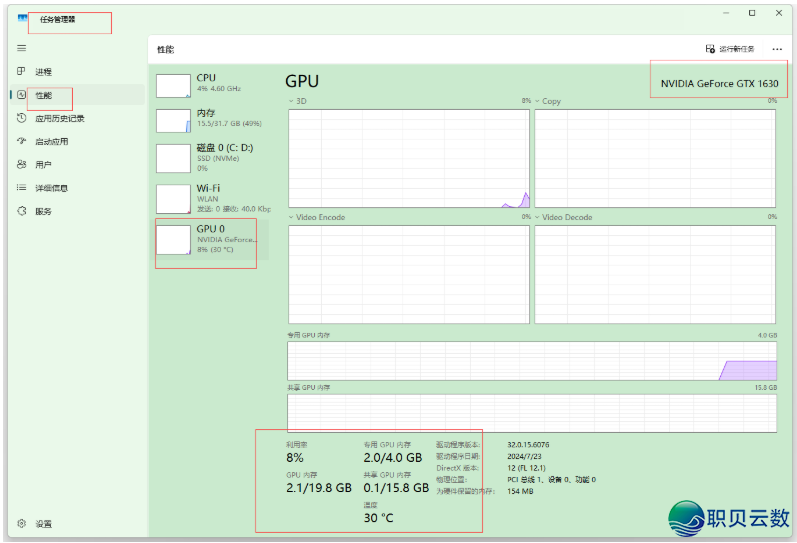Click the Task Manager title bar icon
Viewport: 797px width, 543px height.
click(22, 18)
